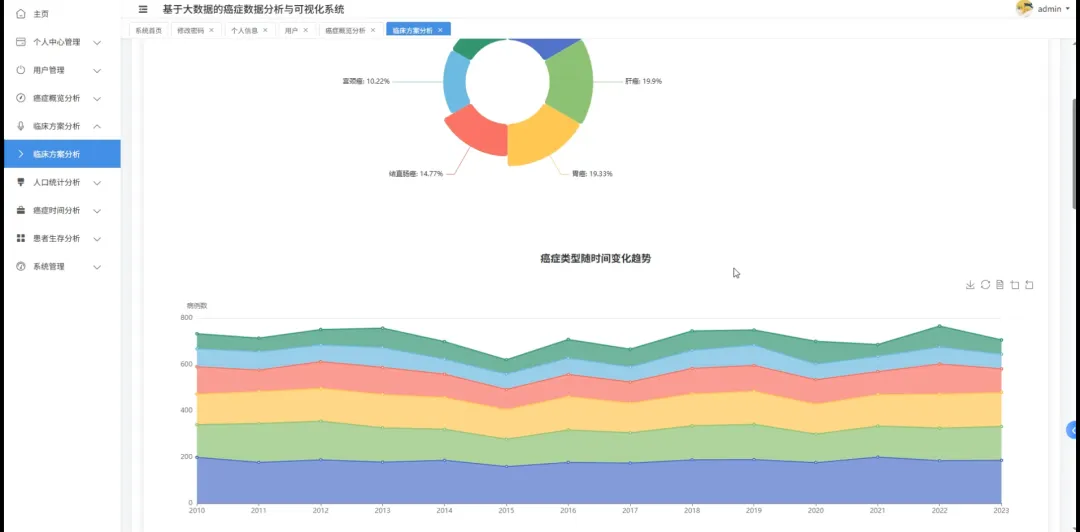1080x532 pixels.
Task: Click the 800 y-axis value
Action: 186,318
